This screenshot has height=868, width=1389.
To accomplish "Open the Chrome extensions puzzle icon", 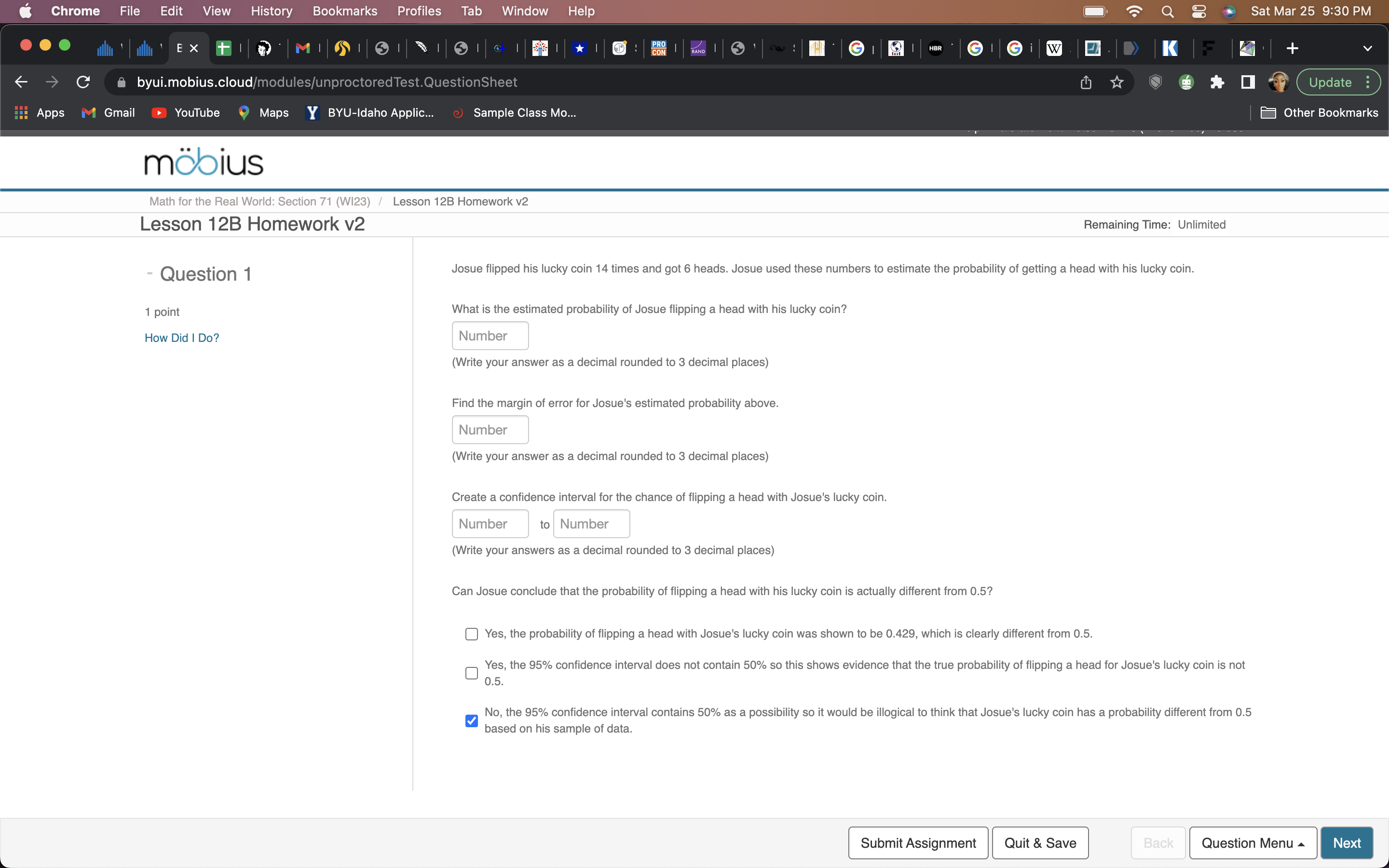I will click(1217, 81).
